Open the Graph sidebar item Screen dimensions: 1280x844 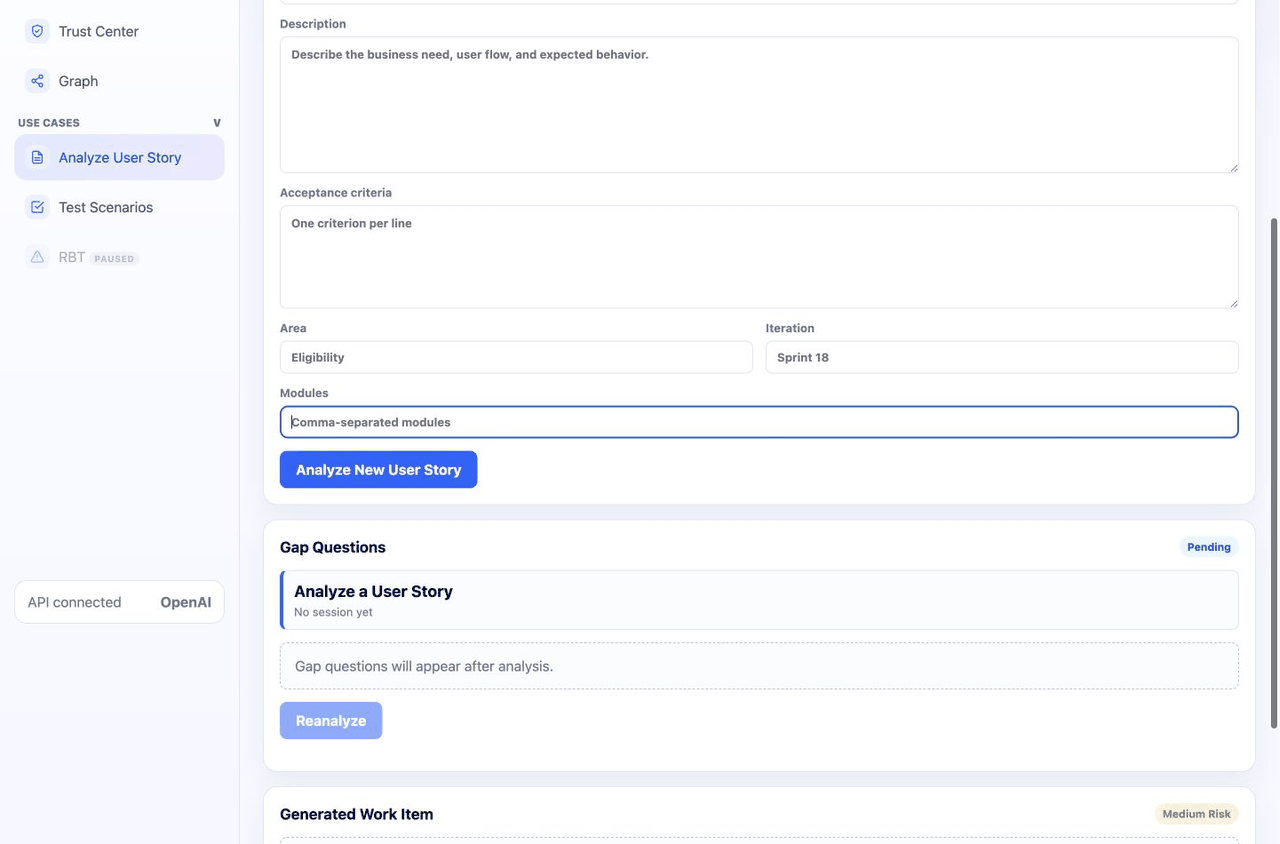[x=119, y=81]
